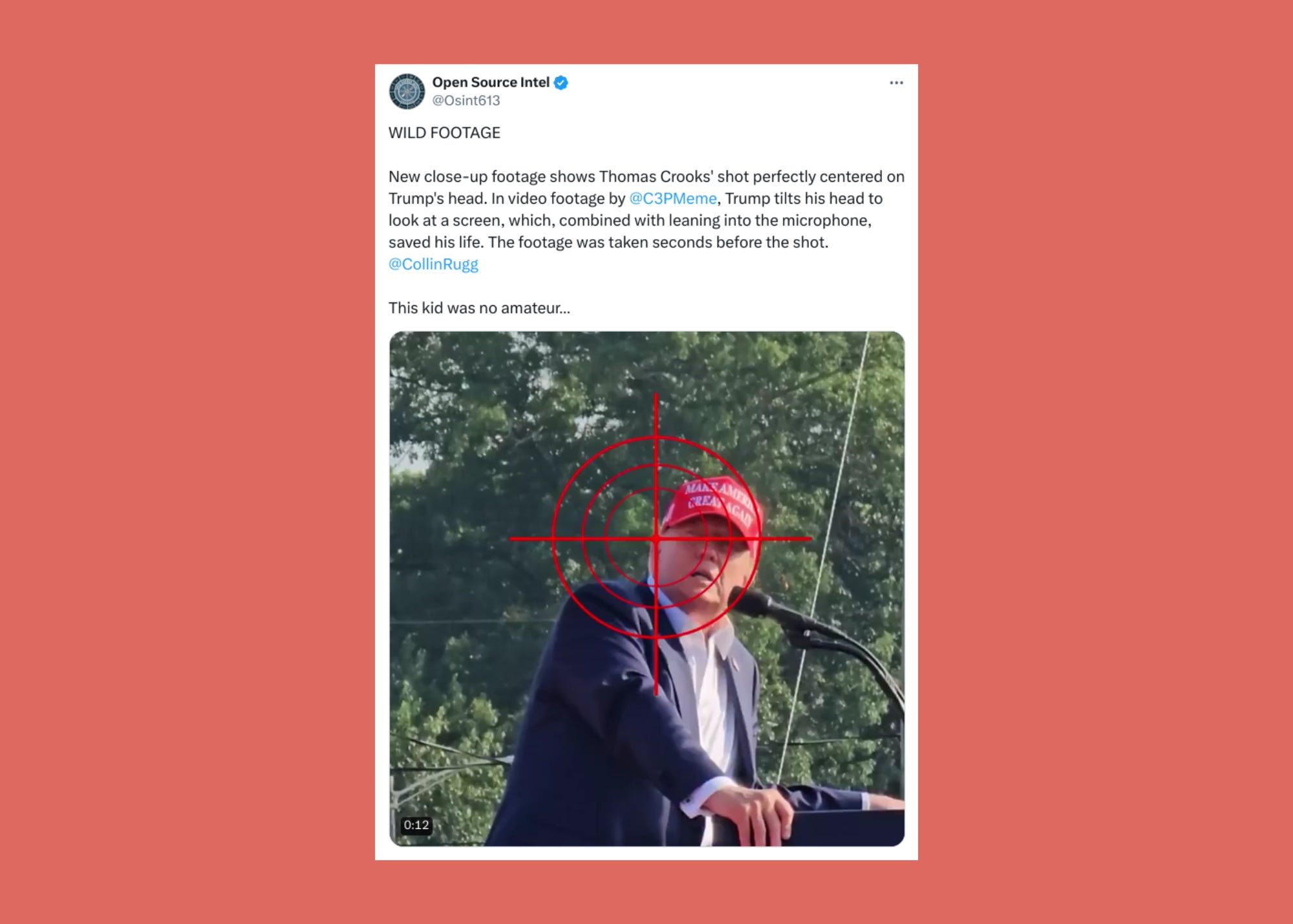
Task: Open the three-dot more options menu
Action: coord(896,83)
